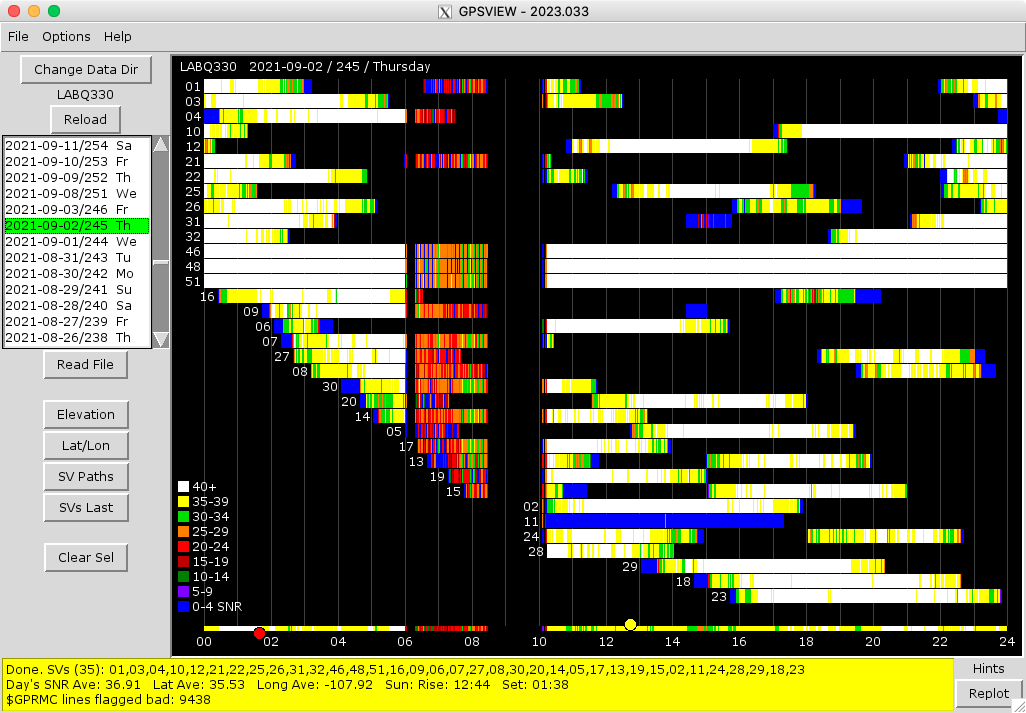Click the yellow sunrise marker on timeline
Screen dimensions: 1026x713
(630, 625)
